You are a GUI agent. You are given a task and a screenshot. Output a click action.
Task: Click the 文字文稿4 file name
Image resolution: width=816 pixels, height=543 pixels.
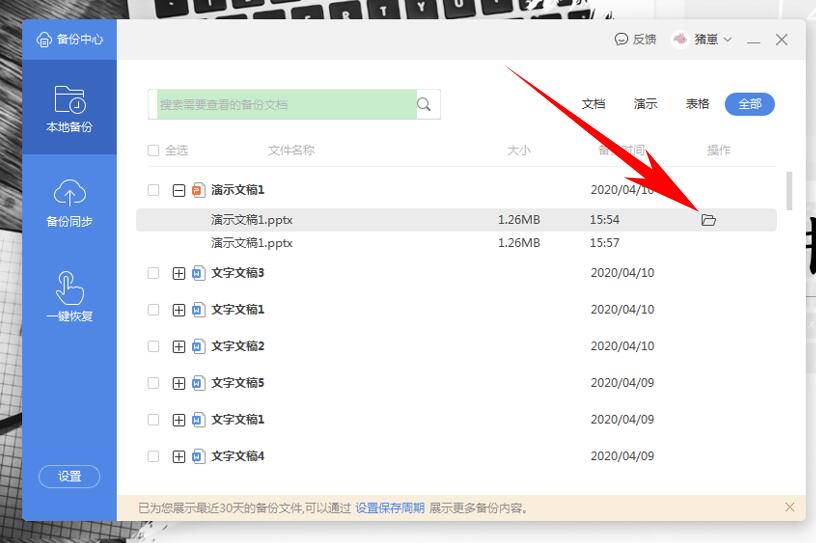[x=238, y=457]
